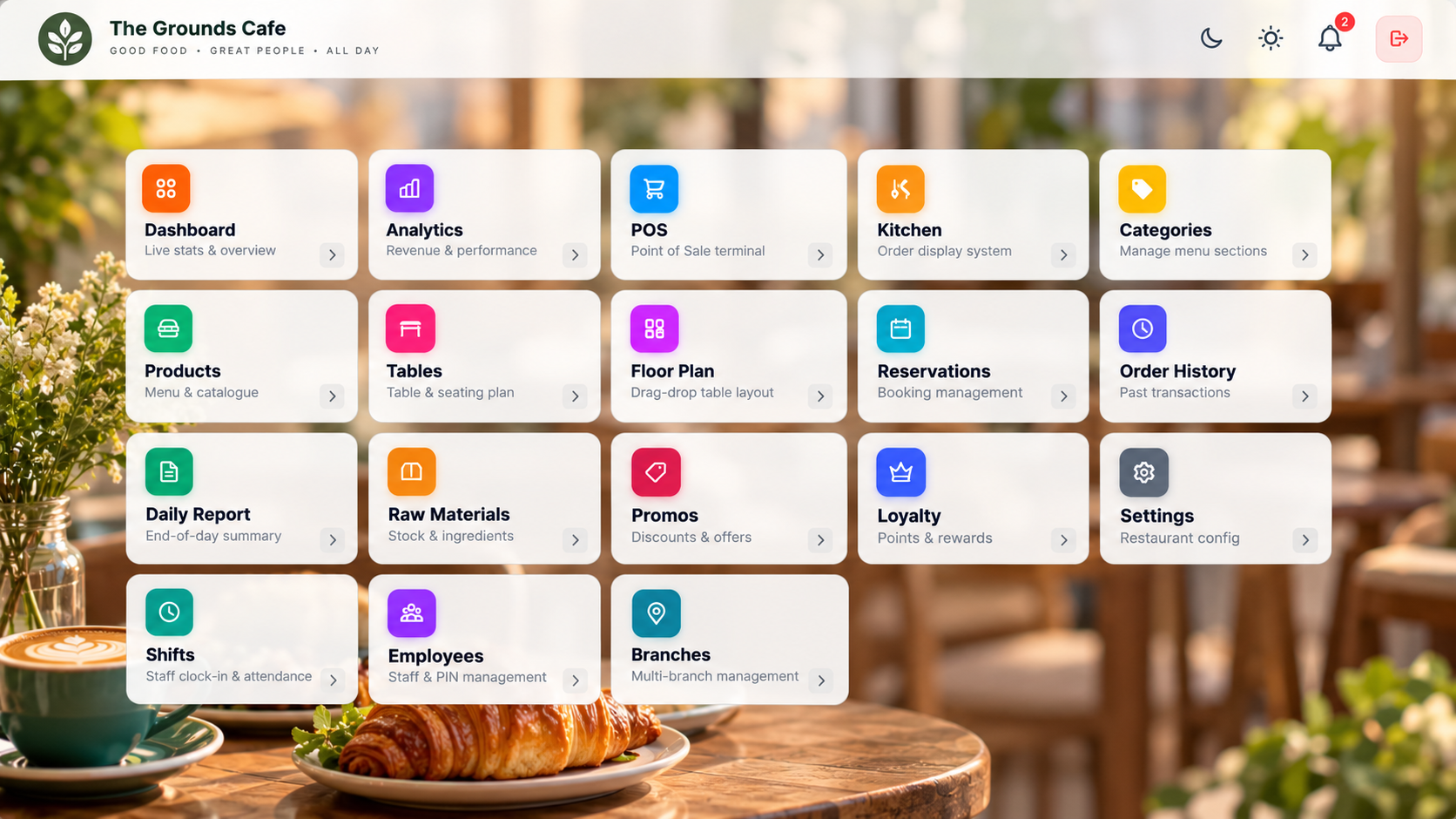Click the chevron arrow on Employees card
The width and height of the screenshot is (1456, 819).
(x=575, y=680)
